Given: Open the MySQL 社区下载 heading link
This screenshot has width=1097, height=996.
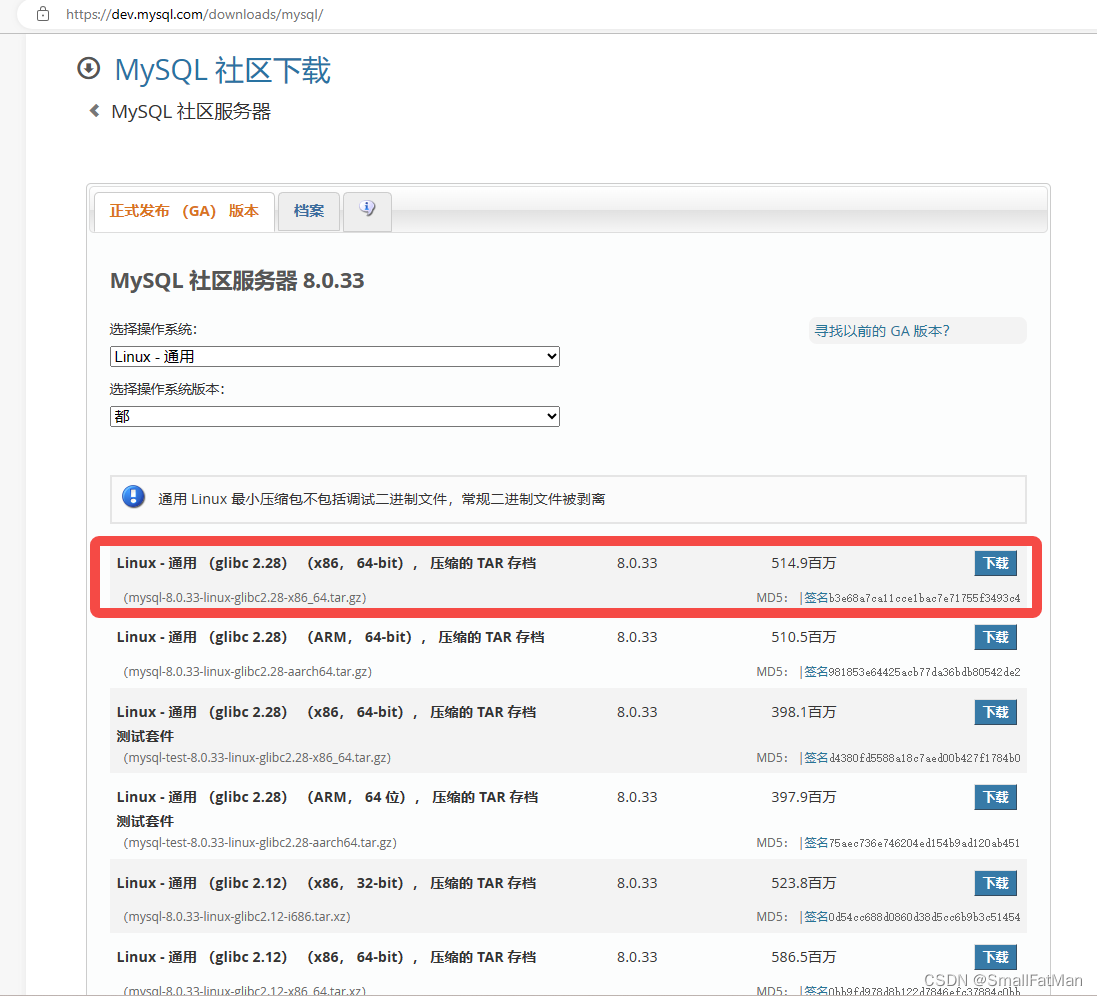Looking at the screenshot, I should (222, 71).
